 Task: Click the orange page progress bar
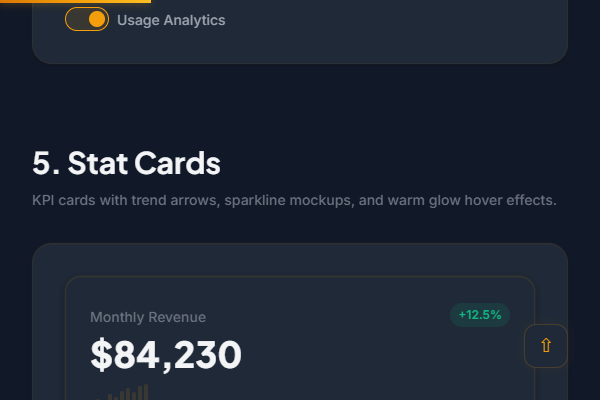(x=75, y=2)
